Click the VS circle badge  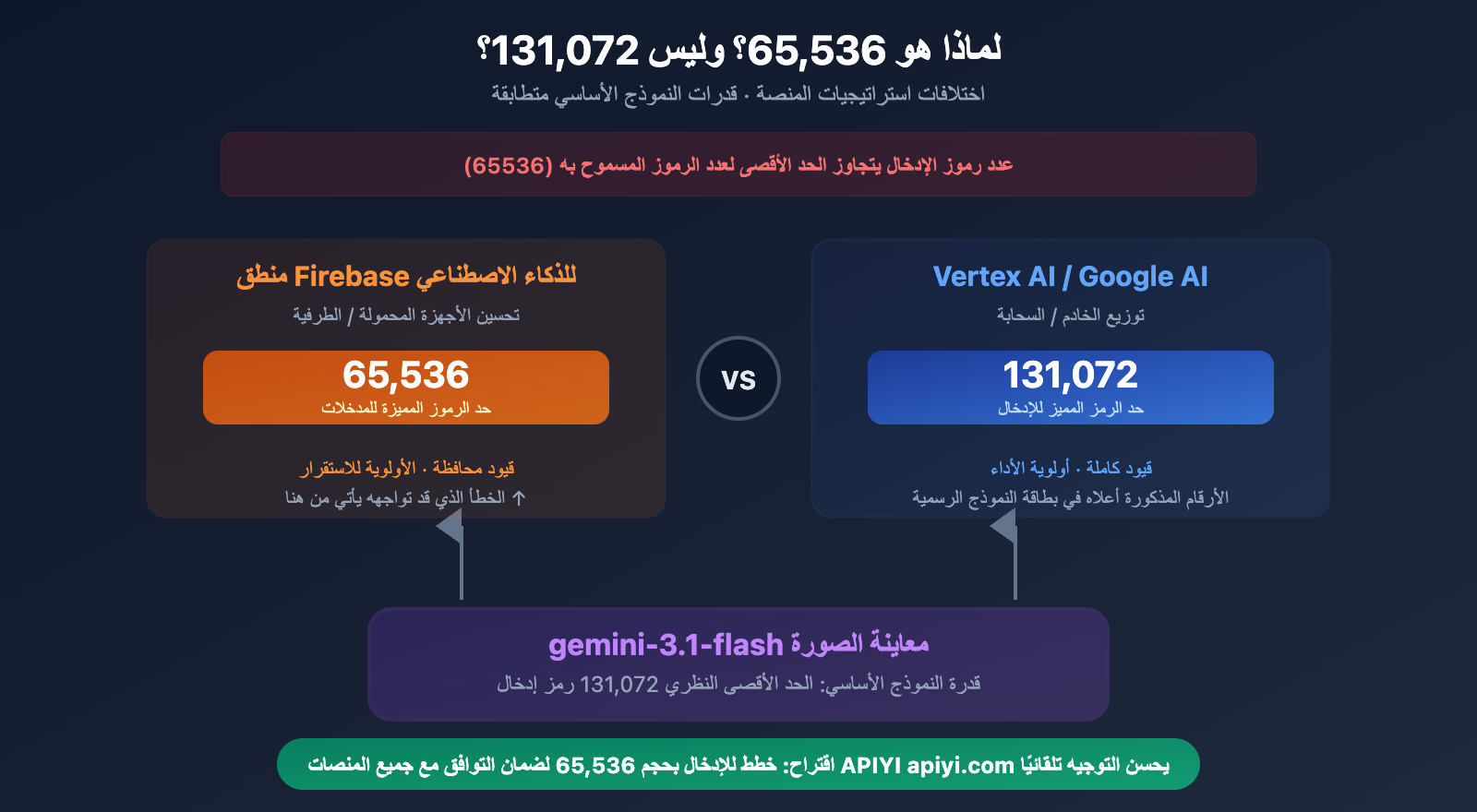pyautogui.click(x=738, y=378)
